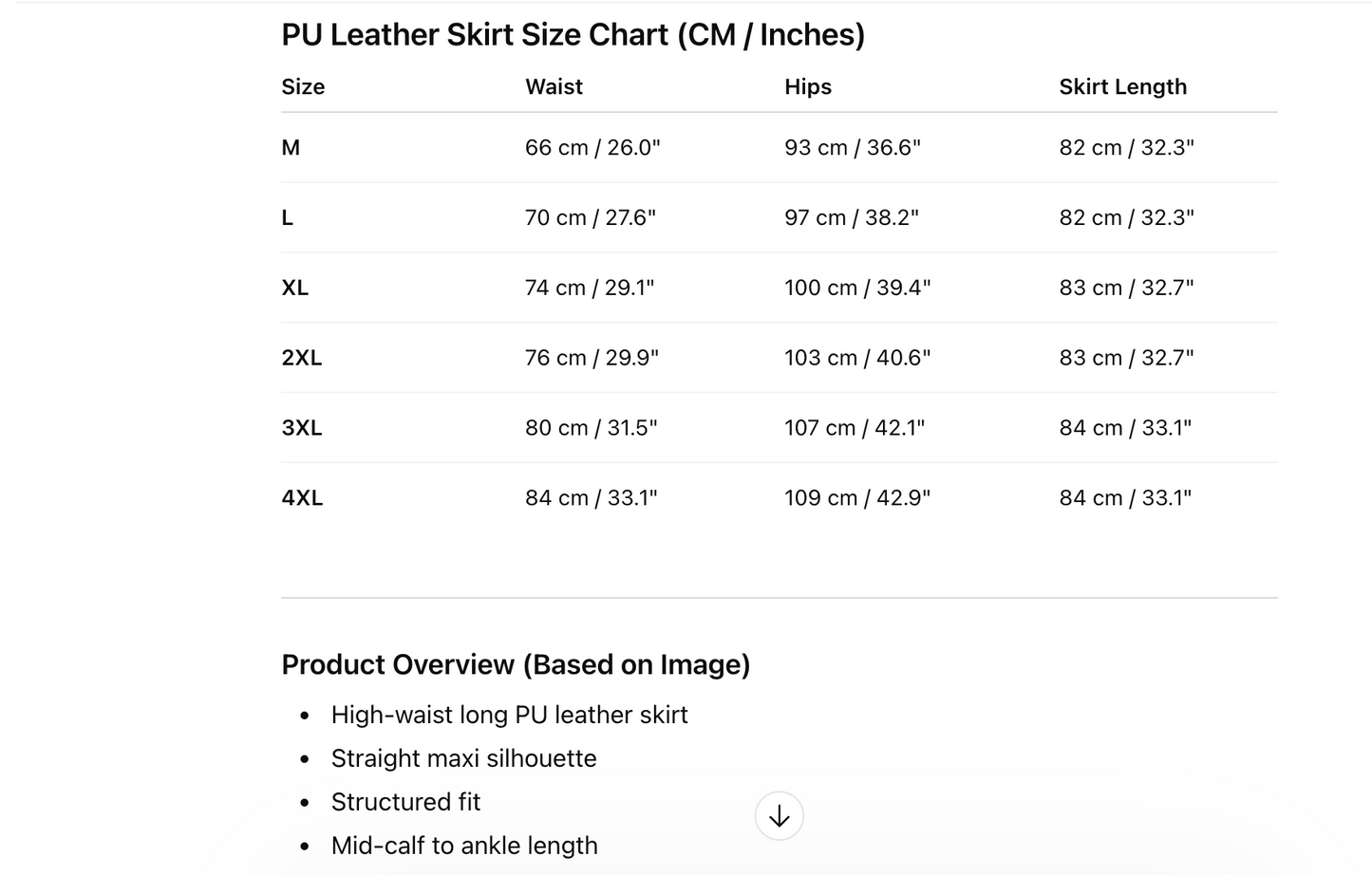
Task: Click the Product Overview heading
Action: (x=515, y=664)
